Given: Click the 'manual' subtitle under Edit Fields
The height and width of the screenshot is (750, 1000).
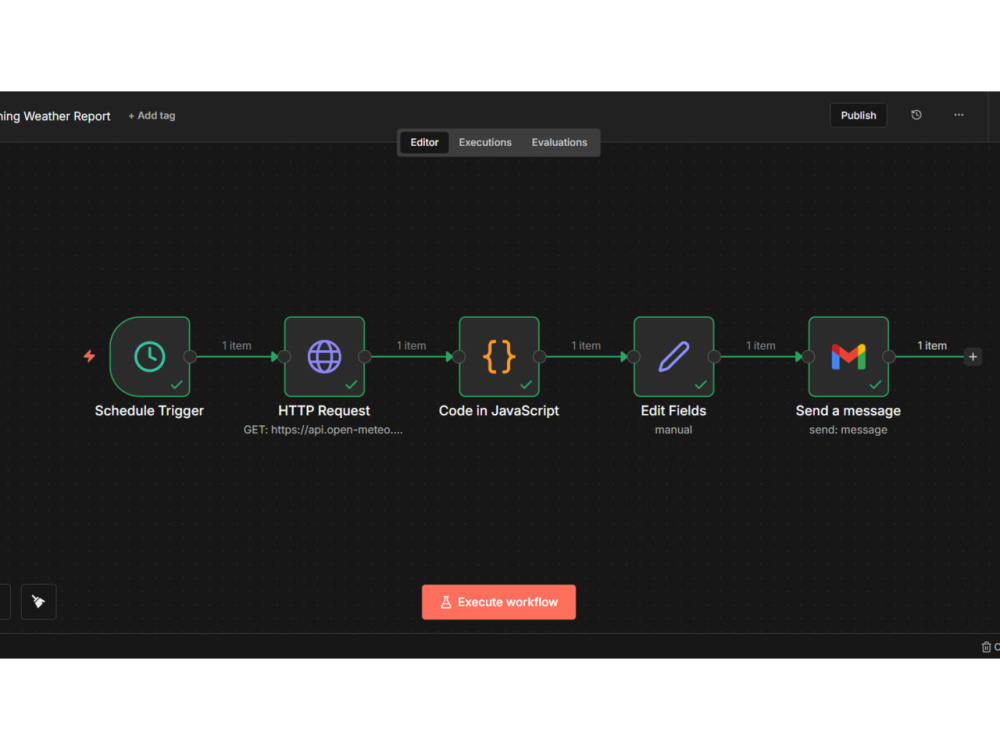Looking at the screenshot, I should click(x=673, y=430).
